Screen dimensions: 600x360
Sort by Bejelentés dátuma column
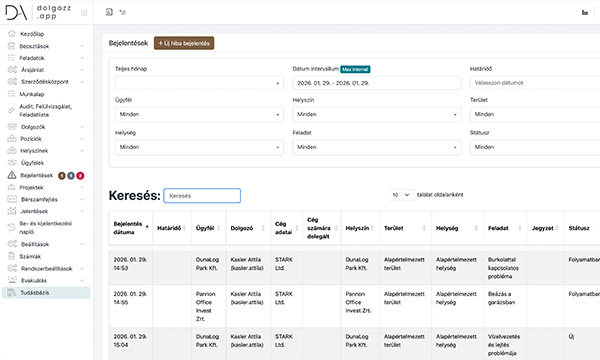click(130, 228)
